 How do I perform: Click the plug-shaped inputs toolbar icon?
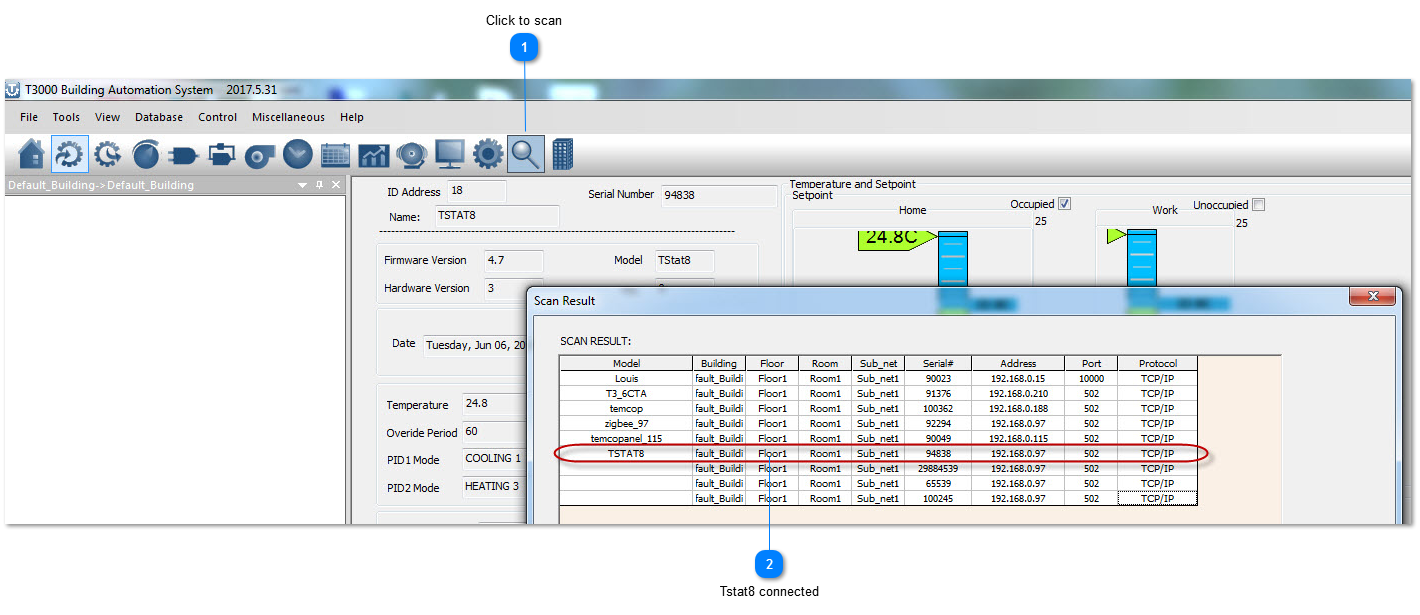[x=184, y=154]
